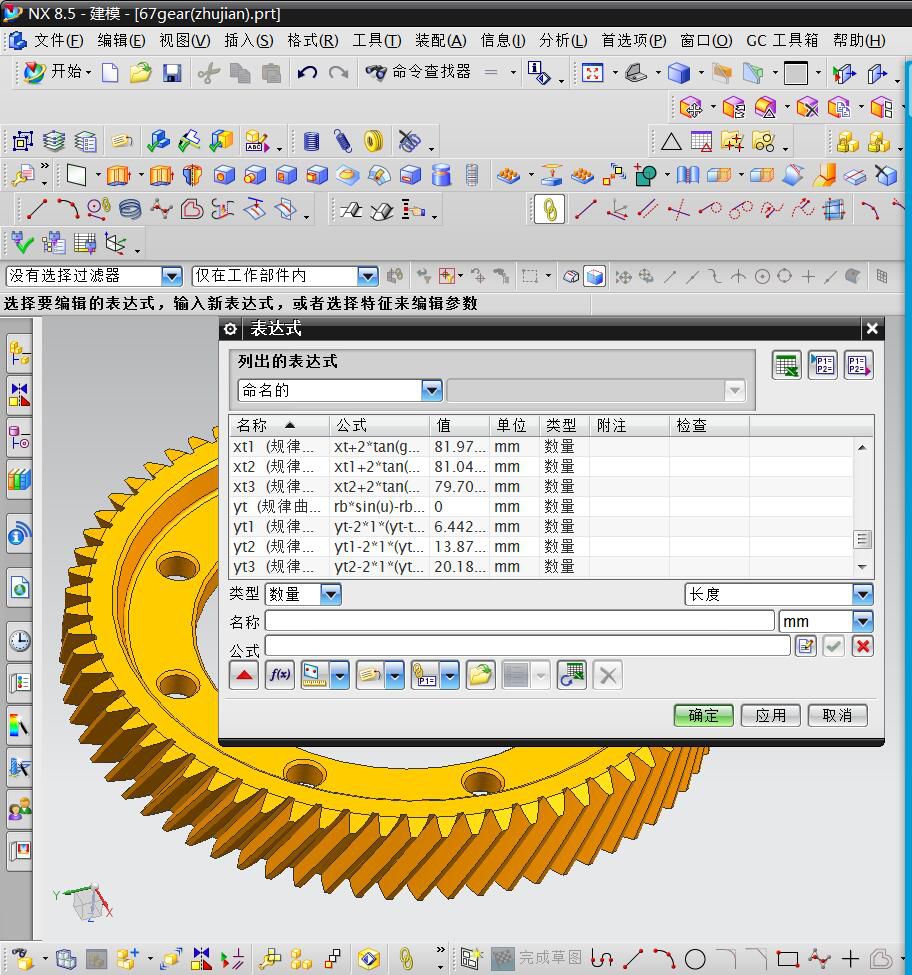Screen dimensions: 912x975
Task: Toggle the highlighted snap point toolbar button
Action: coord(548,209)
